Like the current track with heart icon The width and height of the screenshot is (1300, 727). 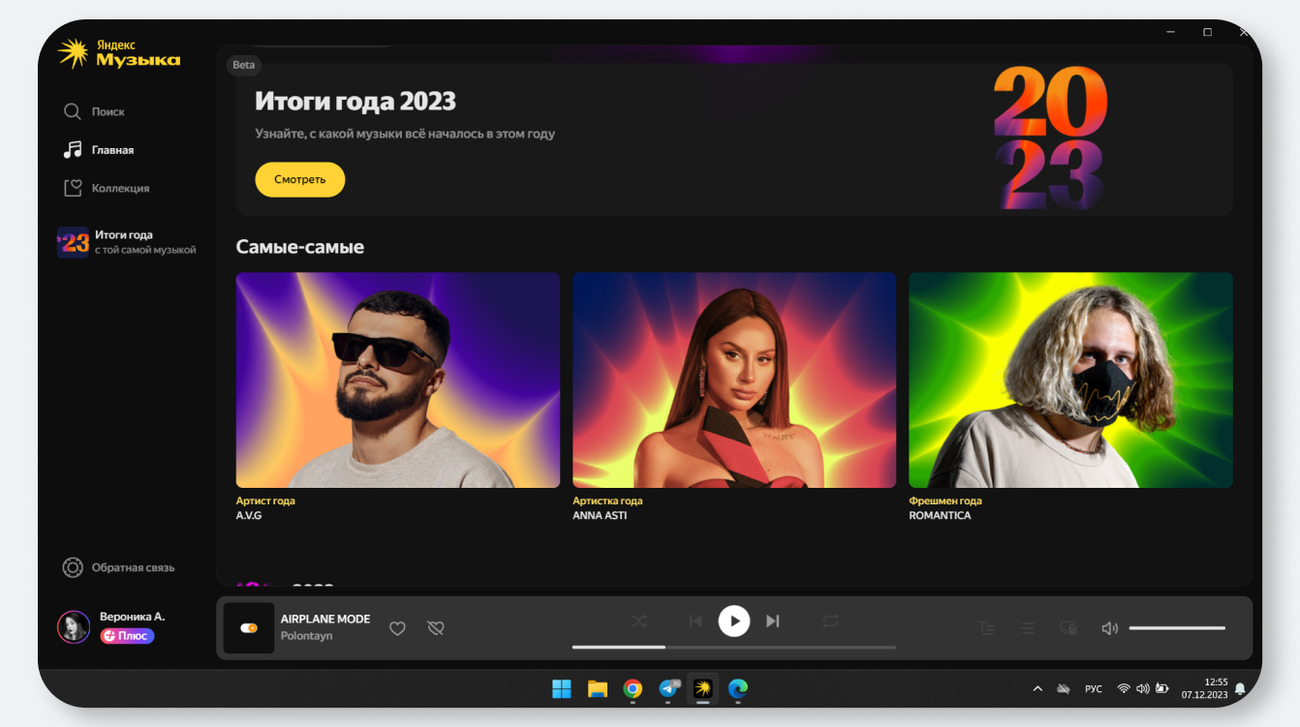pos(397,628)
